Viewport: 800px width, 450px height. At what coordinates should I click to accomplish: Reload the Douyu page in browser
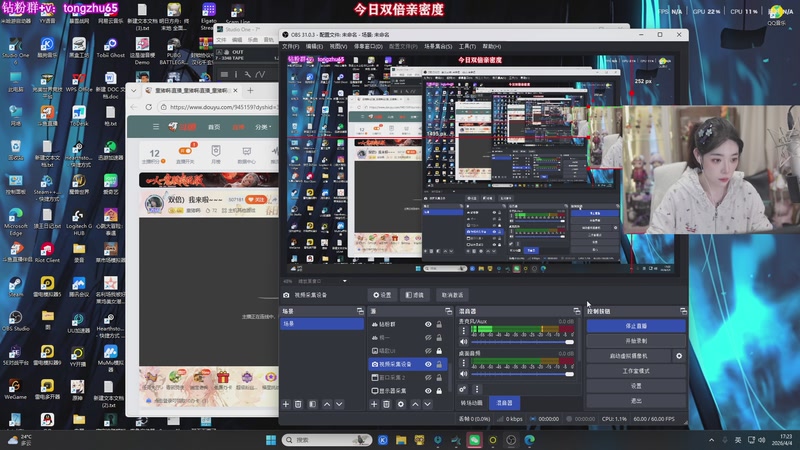148,107
